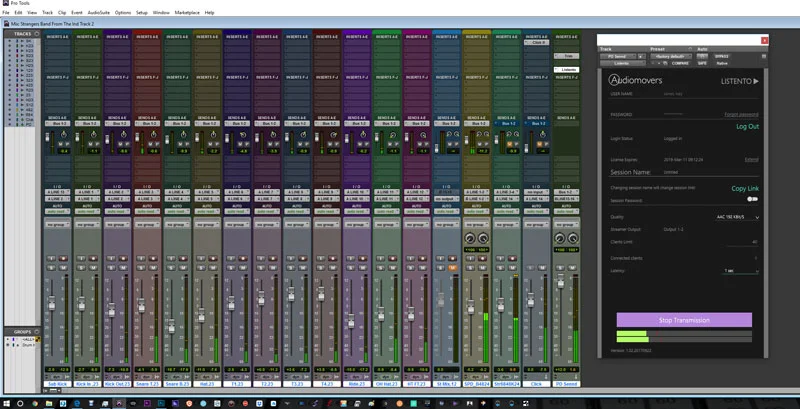Click Stop Transmission button
The width and height of the screenshot is (800, 409).
pos(684,320)
